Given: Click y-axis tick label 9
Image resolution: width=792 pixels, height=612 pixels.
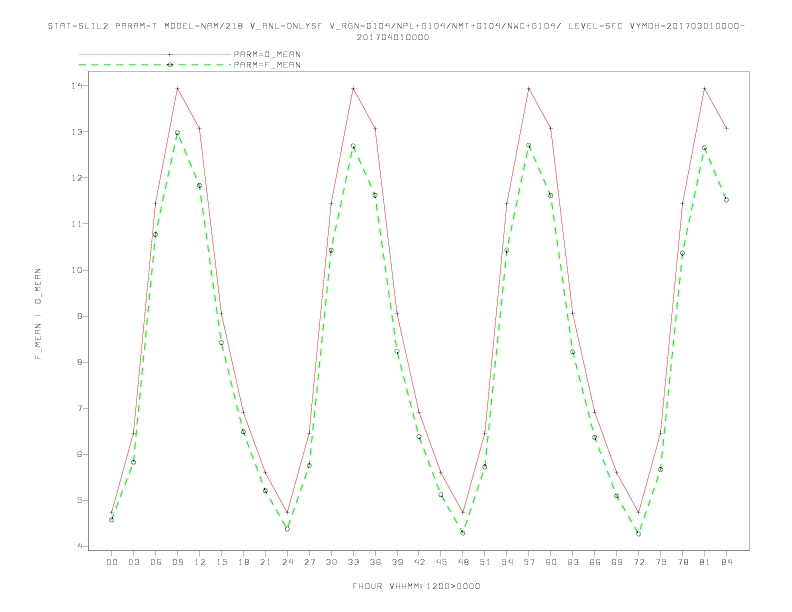Looking at the screenshot, I should 79,316.
